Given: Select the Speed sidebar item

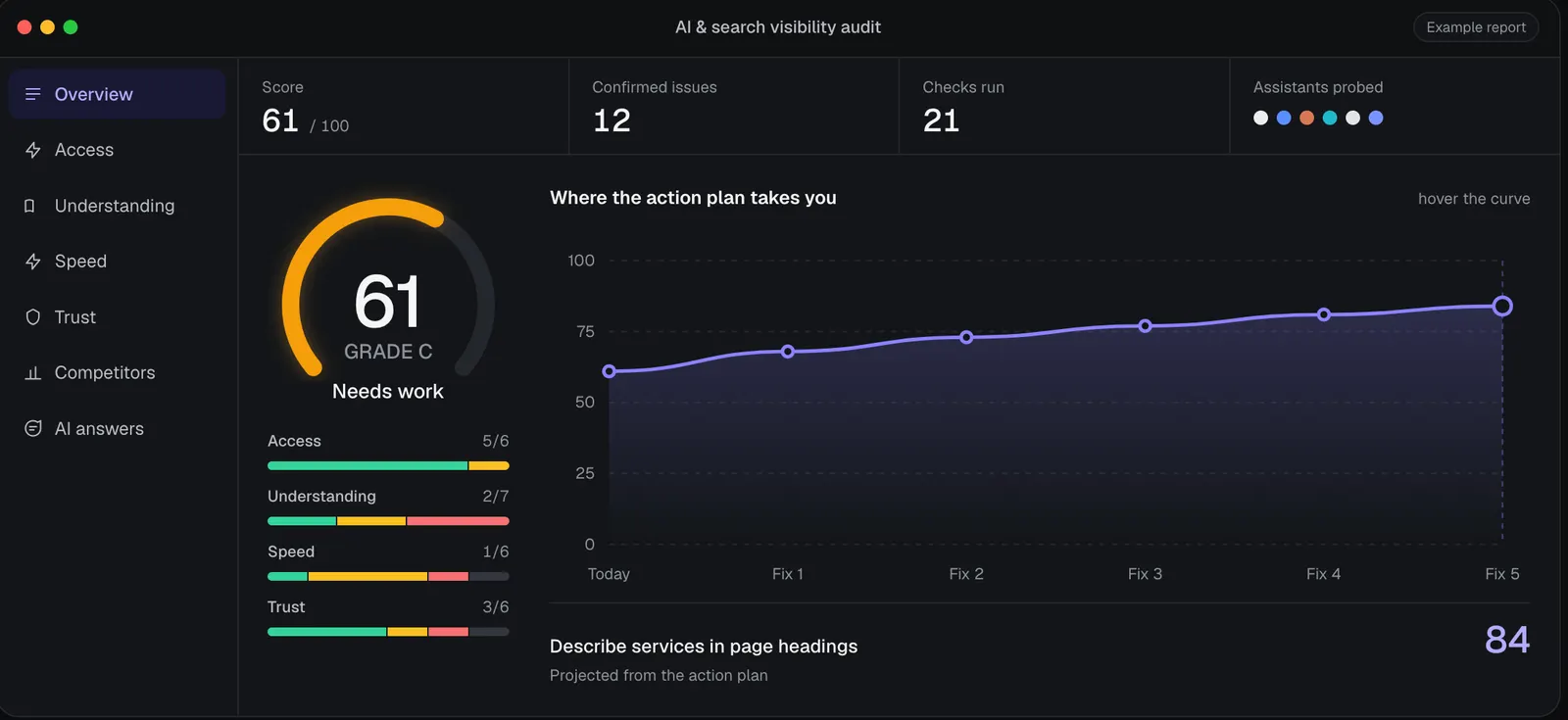Looking at the screenshot, I should click(x=117, y=262).
